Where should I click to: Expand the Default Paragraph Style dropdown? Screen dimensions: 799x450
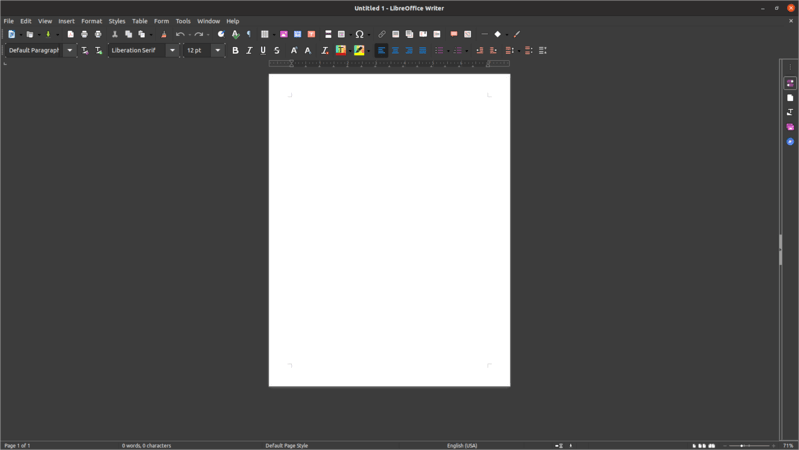tap(70, 50)
